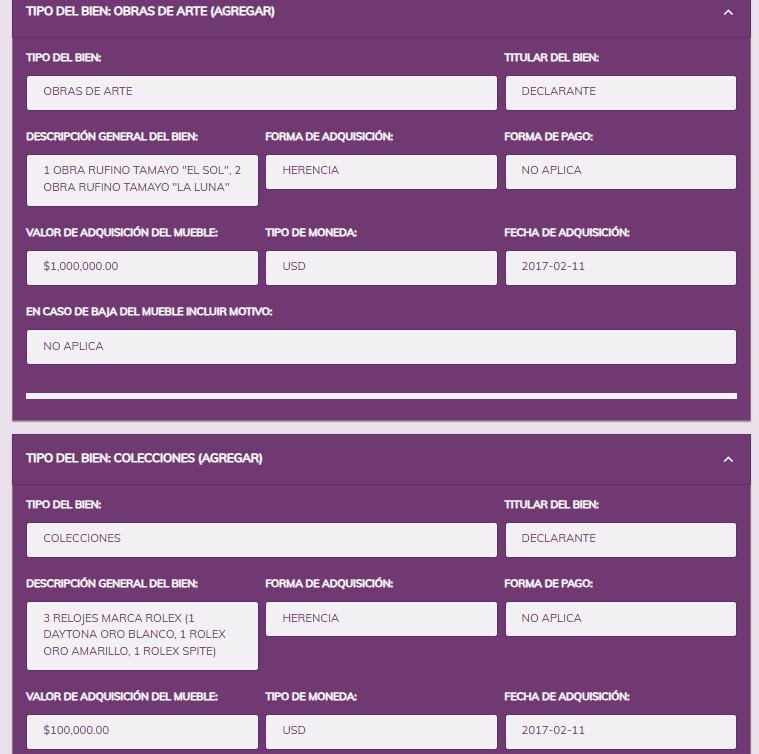Click the Rolex watches description field

pyautogui.click(x=142, y=635)
